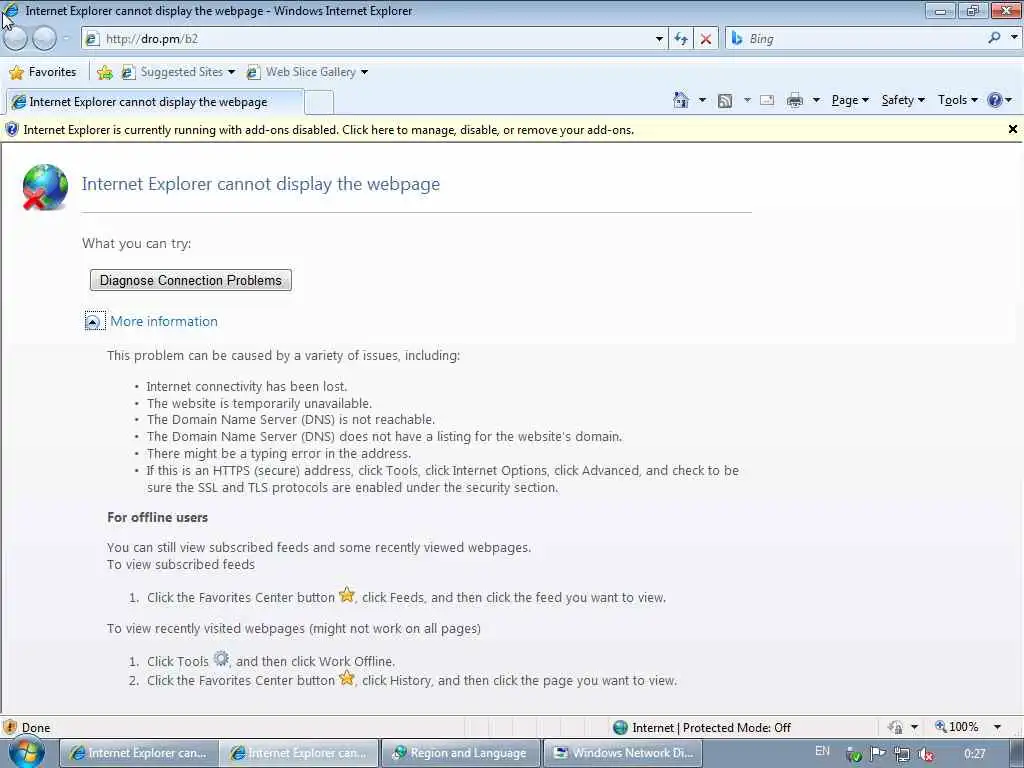Add the page to the Favorites bar
The image size is (1024, 768).
click(x=104, y=72)
